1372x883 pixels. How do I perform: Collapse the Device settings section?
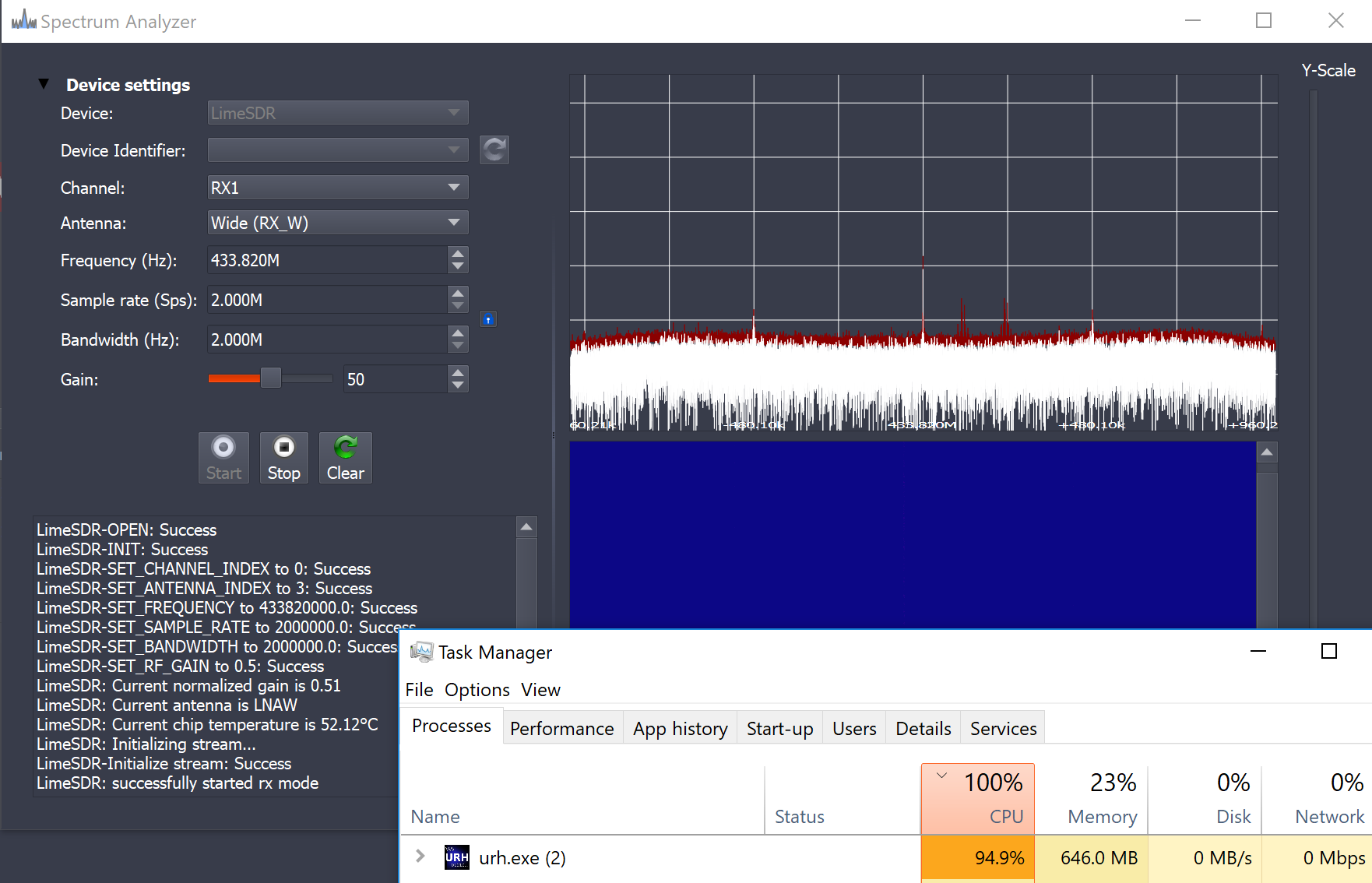tap(44, 84)
